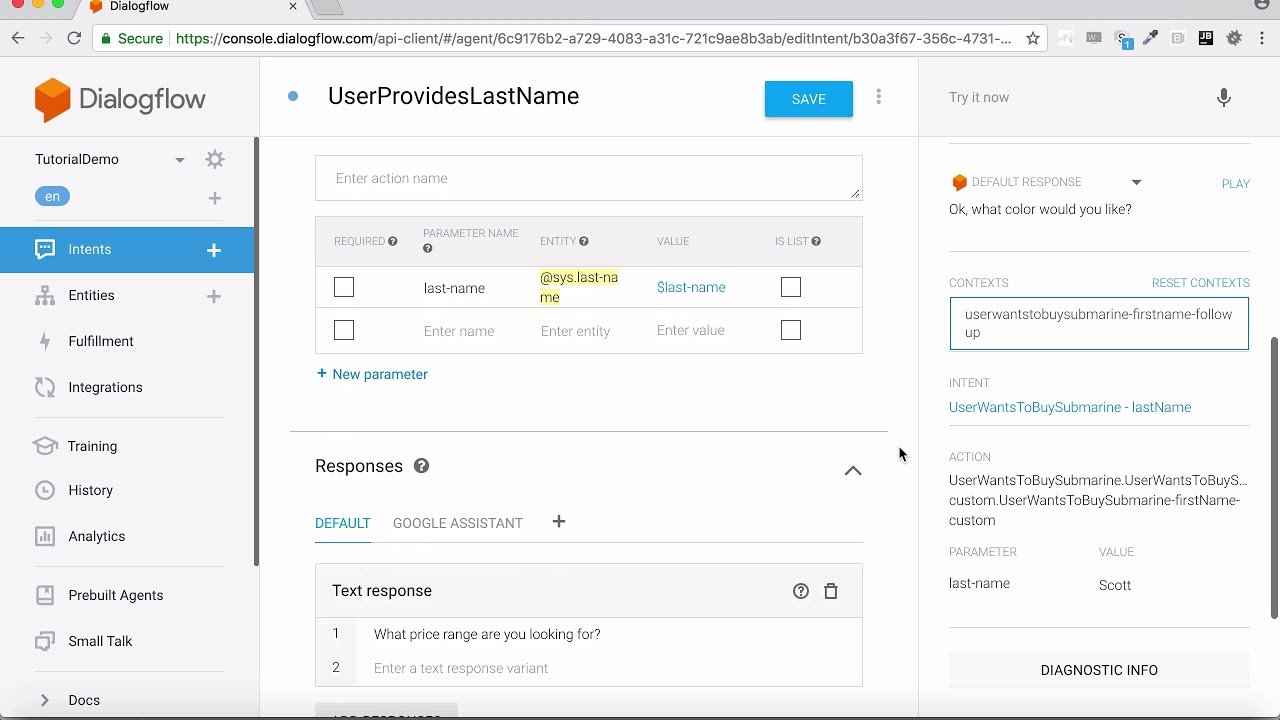Play the default response audio
The width and height of the screenshot is (1280, 720).
click(x=1235, y=184)
